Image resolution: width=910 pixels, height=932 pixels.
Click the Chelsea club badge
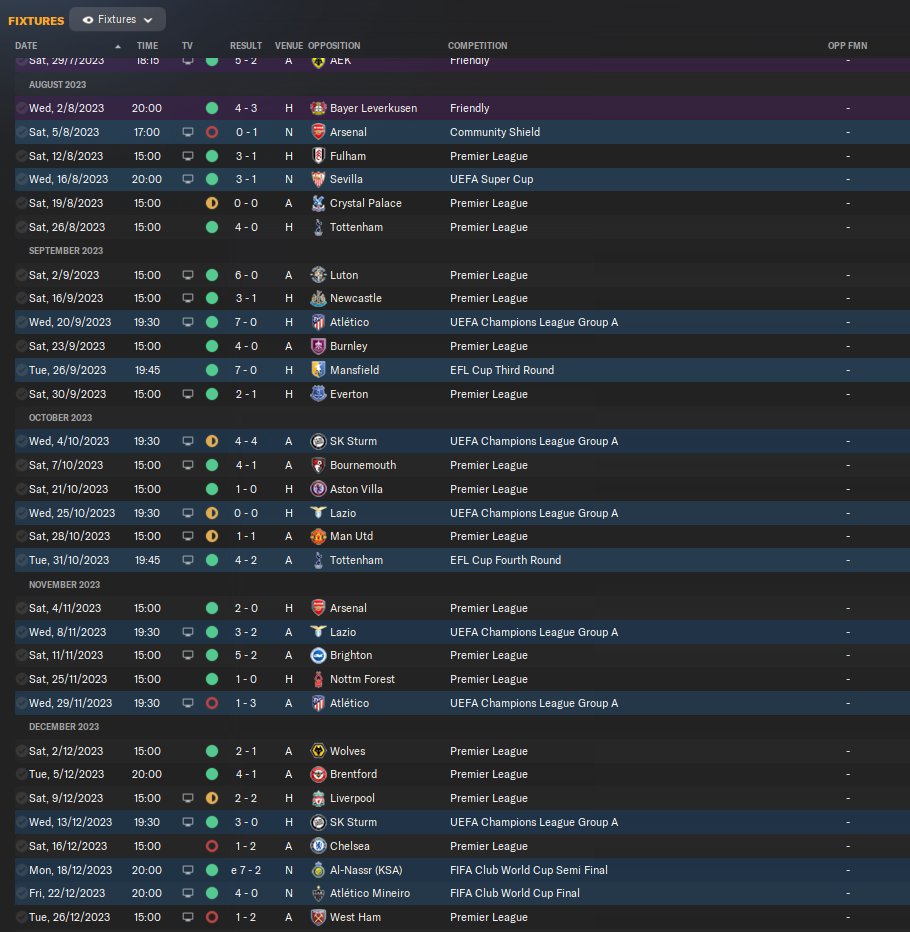(x=319, y=846)
